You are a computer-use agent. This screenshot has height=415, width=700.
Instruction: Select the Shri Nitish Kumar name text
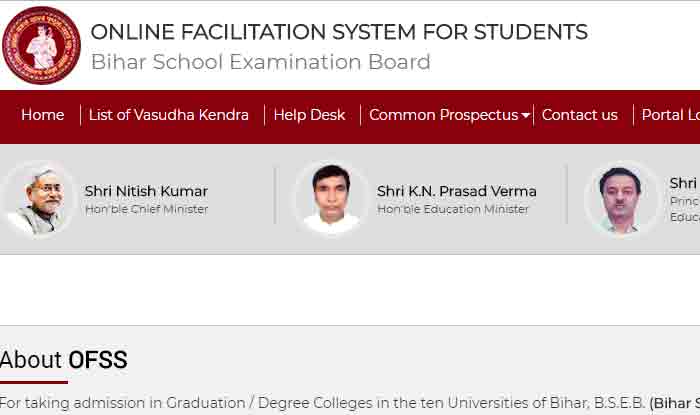146,191
